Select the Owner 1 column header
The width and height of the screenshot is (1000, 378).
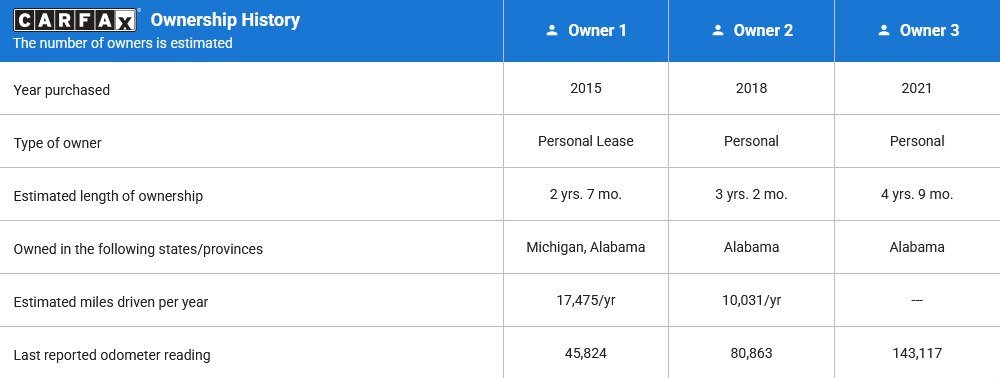(x=585, y=31)
